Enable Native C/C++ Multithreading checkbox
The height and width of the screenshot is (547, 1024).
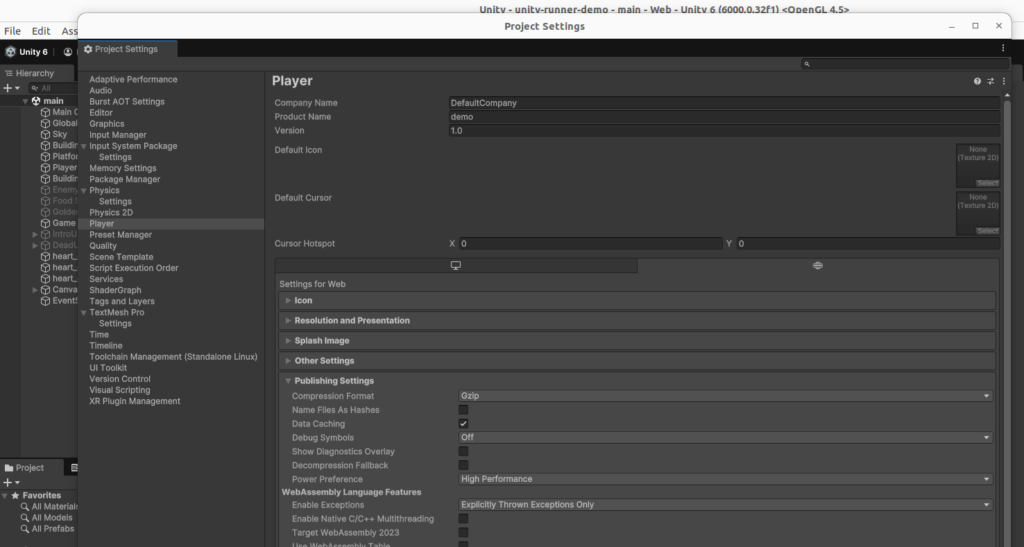pyautogui.click(x=463, y=519)
